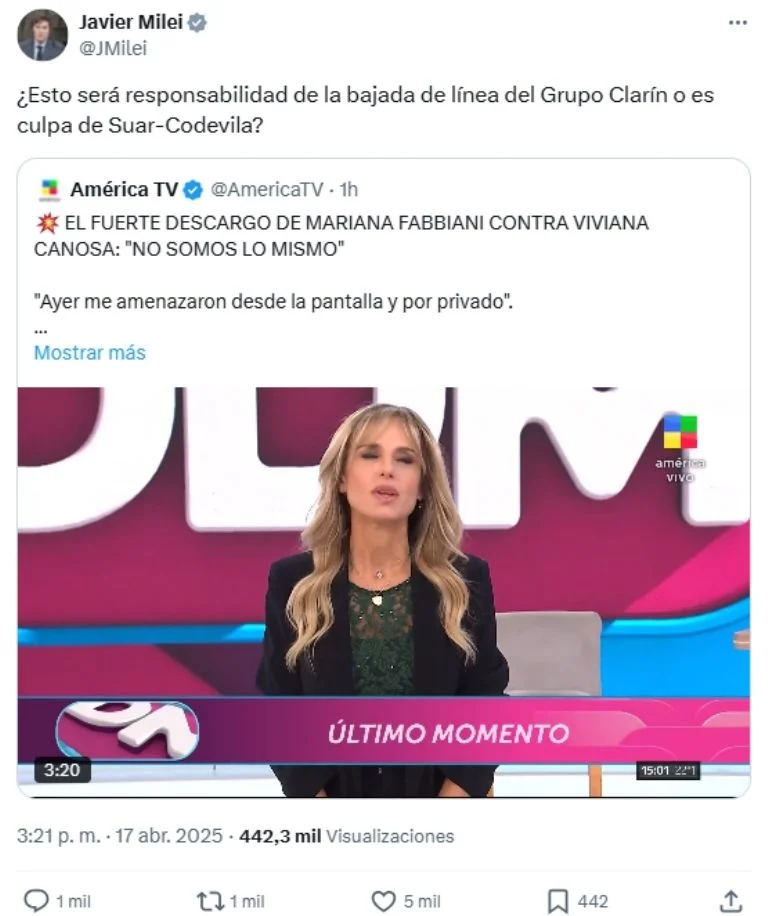Open the @JMilei handle link
This screenshot has height=916, width=768.
coord(113,48)
